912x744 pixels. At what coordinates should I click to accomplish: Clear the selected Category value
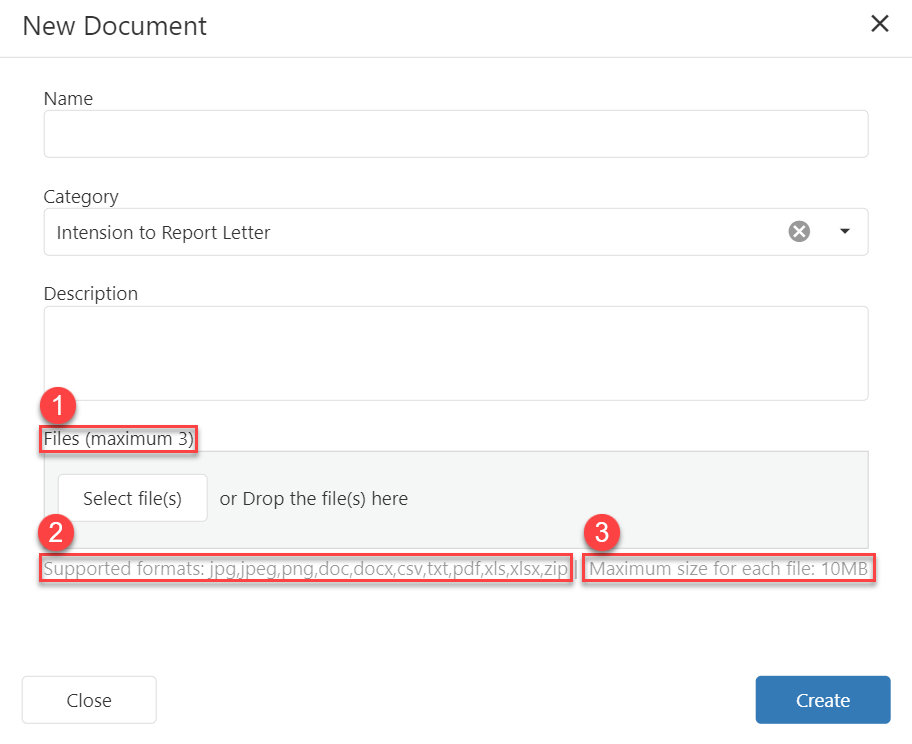click(799, 232)
